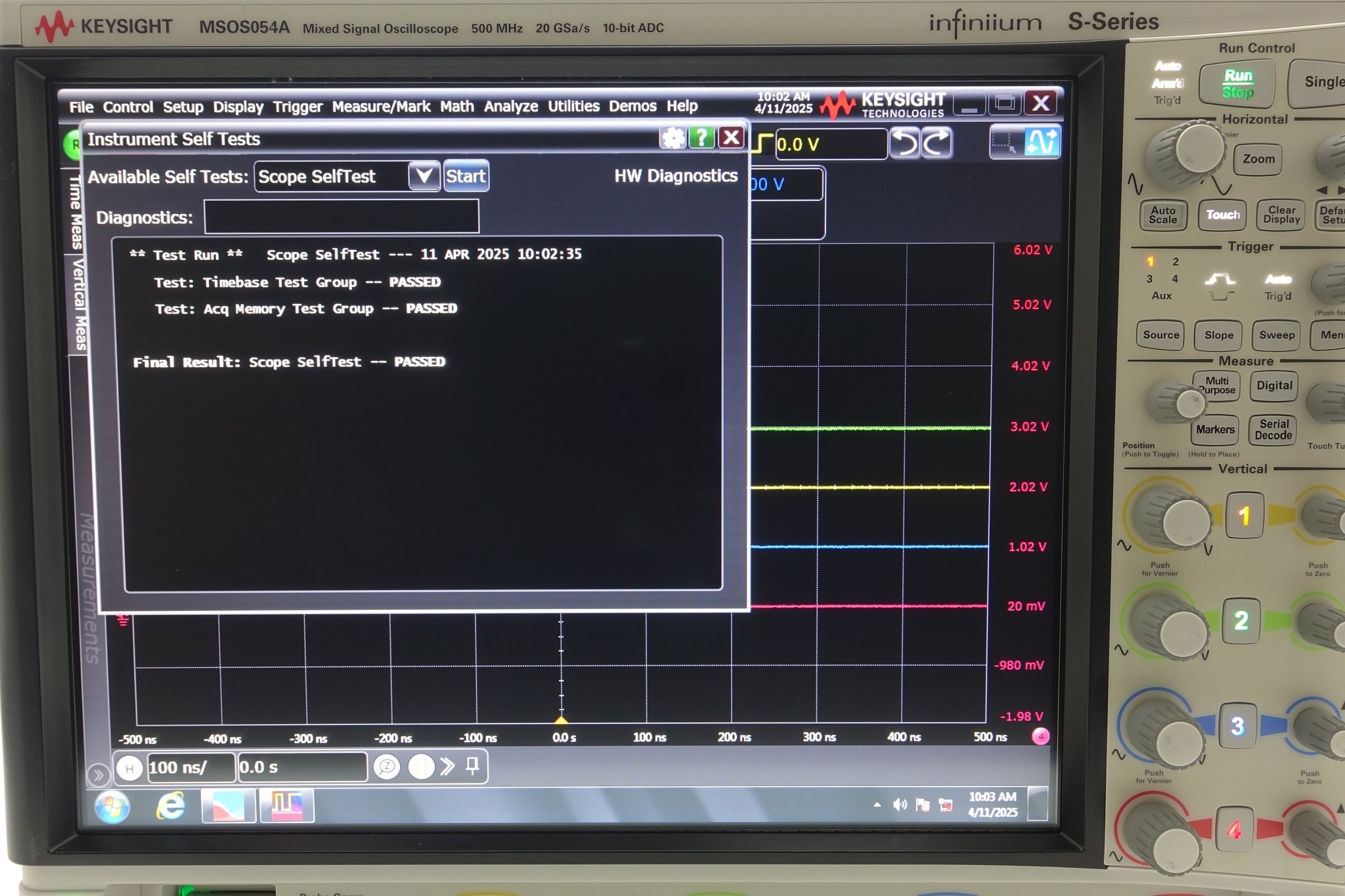Open the square-wave taskbar application

click(x=287, y=805)
